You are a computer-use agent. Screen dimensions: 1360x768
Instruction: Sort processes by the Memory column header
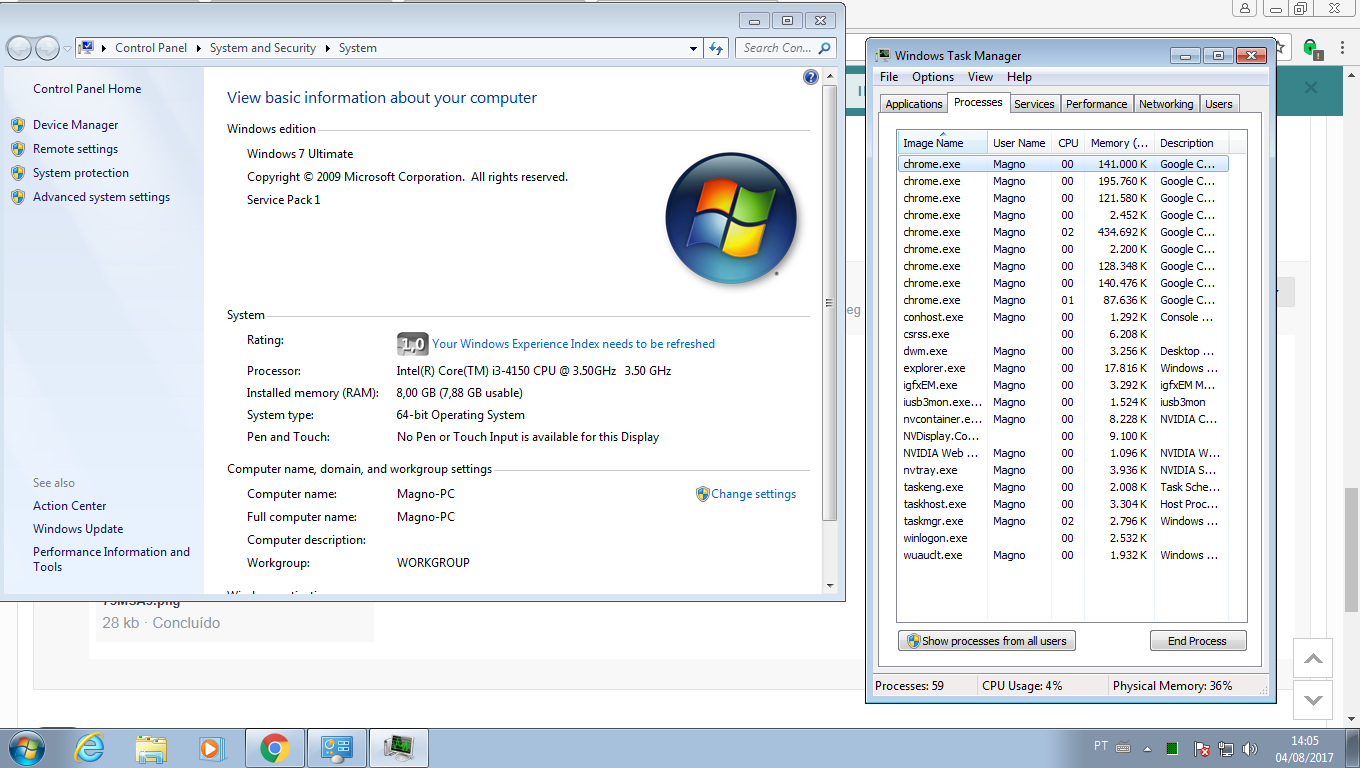point(1118,143)
